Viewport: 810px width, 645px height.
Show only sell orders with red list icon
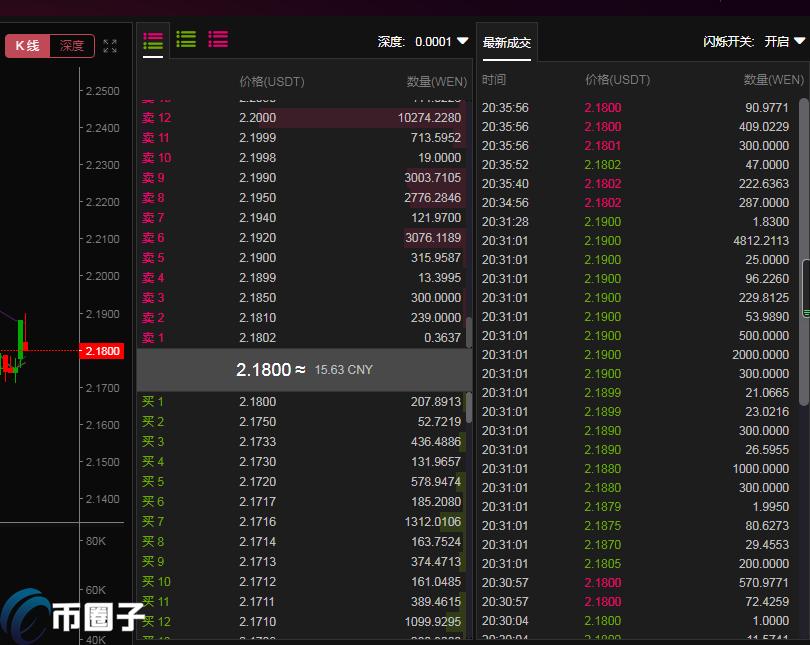218,40
